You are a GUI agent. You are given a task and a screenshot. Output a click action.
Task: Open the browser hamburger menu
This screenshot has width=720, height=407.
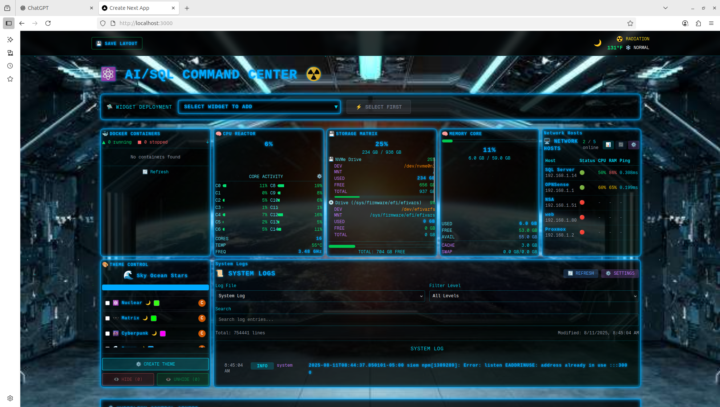click(x=711, y=23)
